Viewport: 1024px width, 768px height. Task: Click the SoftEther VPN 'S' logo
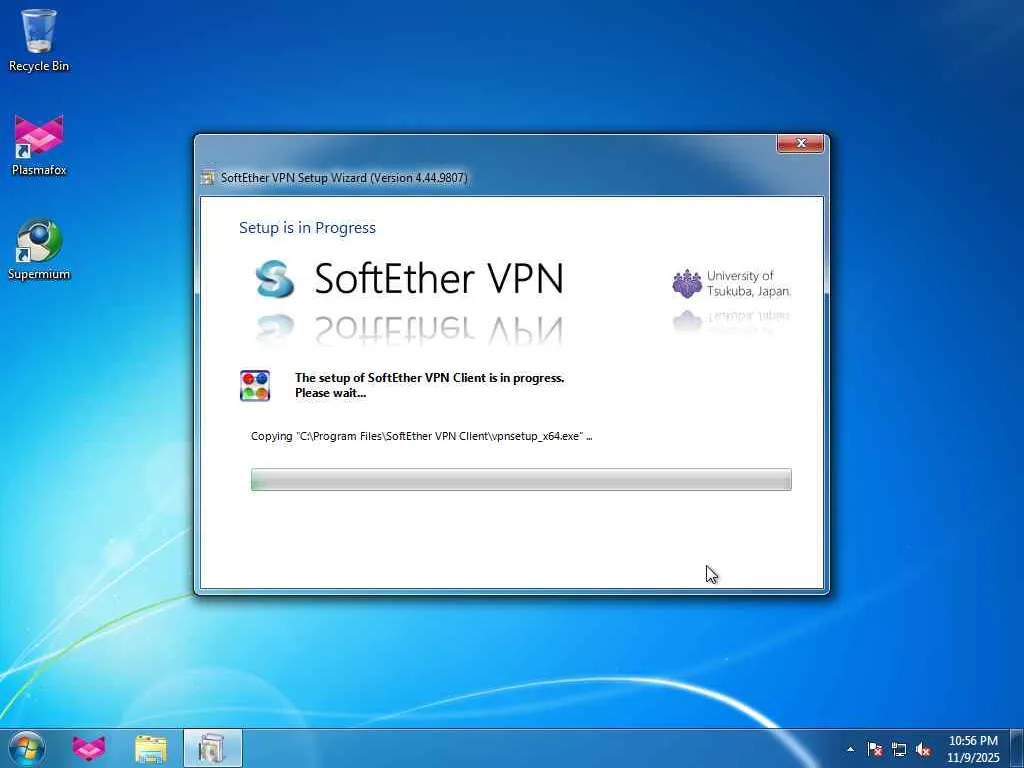pyautogui.click(x=274, y=279)
